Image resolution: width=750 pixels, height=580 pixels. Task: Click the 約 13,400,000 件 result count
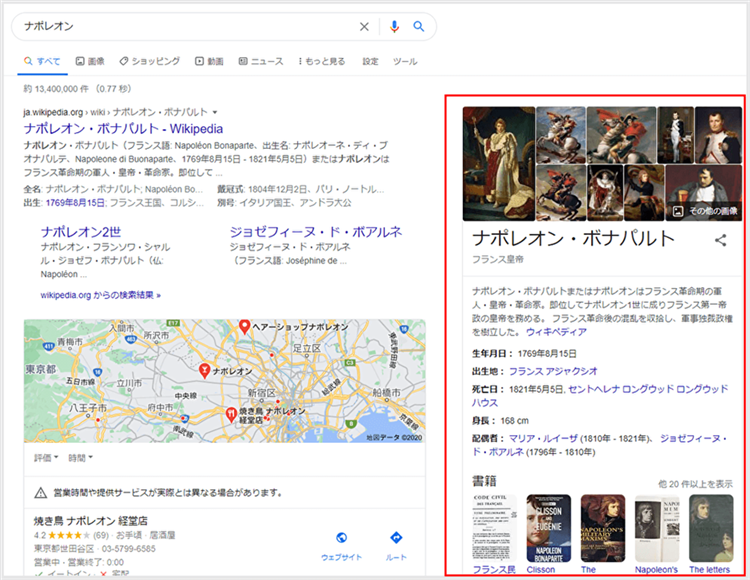click(77, 89)
